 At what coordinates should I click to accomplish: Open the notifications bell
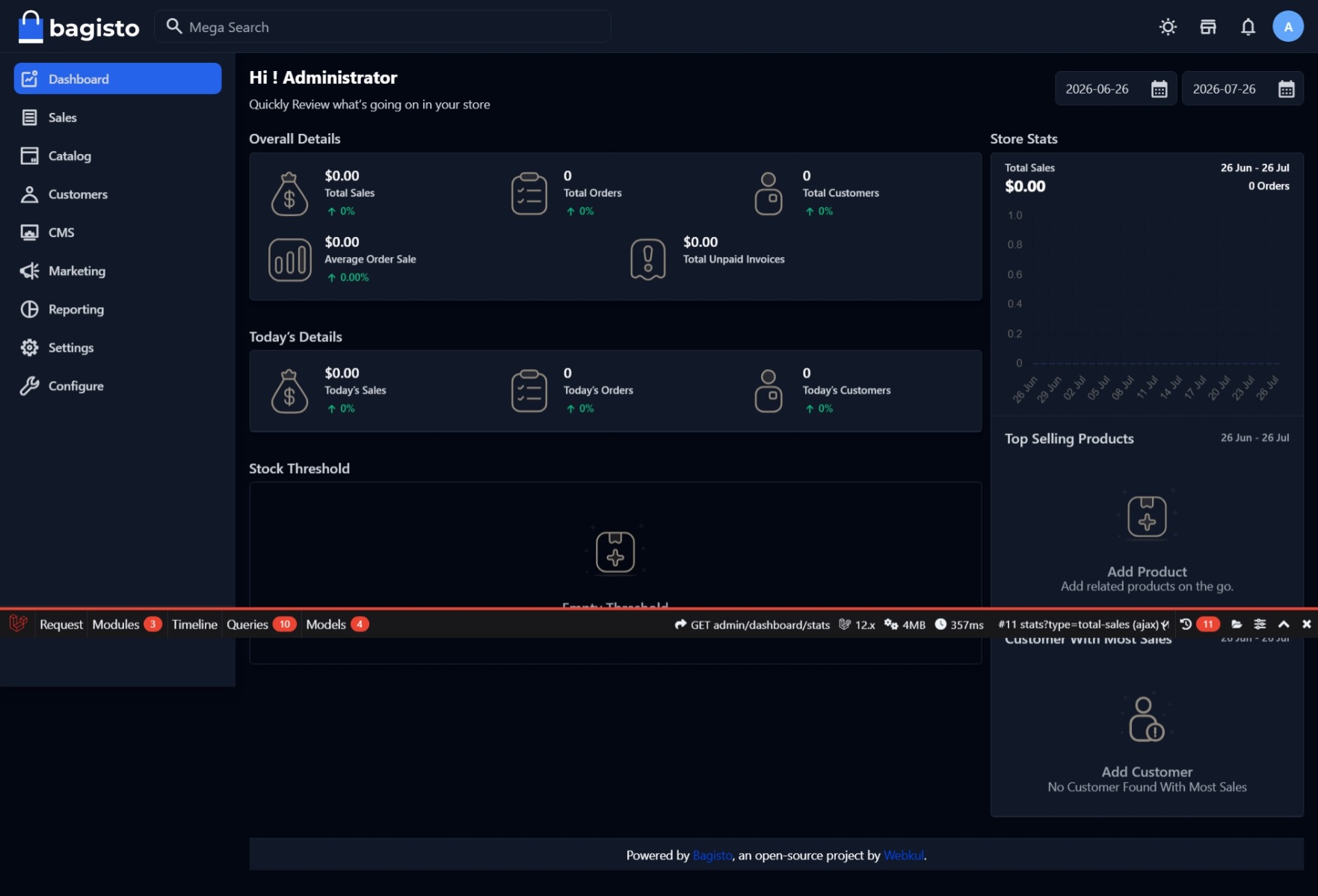[x=1248, y=27]
